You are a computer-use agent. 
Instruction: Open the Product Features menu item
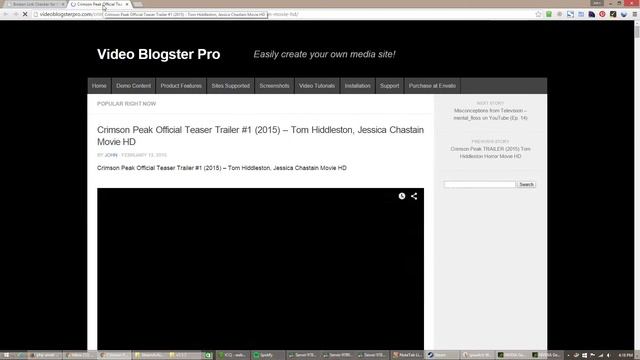pyautogui.click(x=181, y=86)
